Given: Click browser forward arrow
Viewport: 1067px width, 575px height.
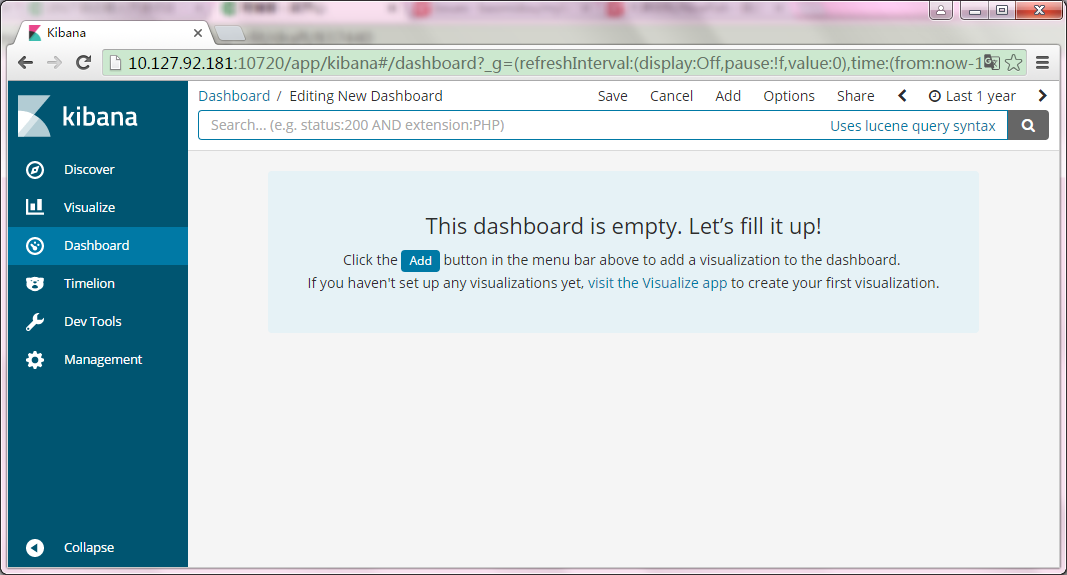Looking at the screenshot, I should tap(54, 63).
